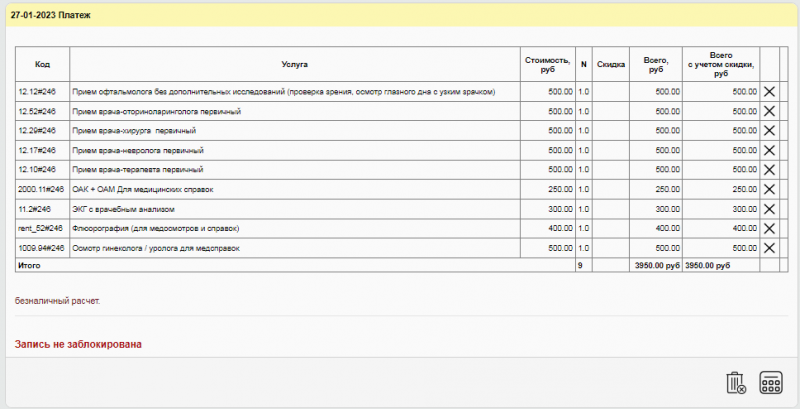Remove the Флюорография service row

[769, 228]
